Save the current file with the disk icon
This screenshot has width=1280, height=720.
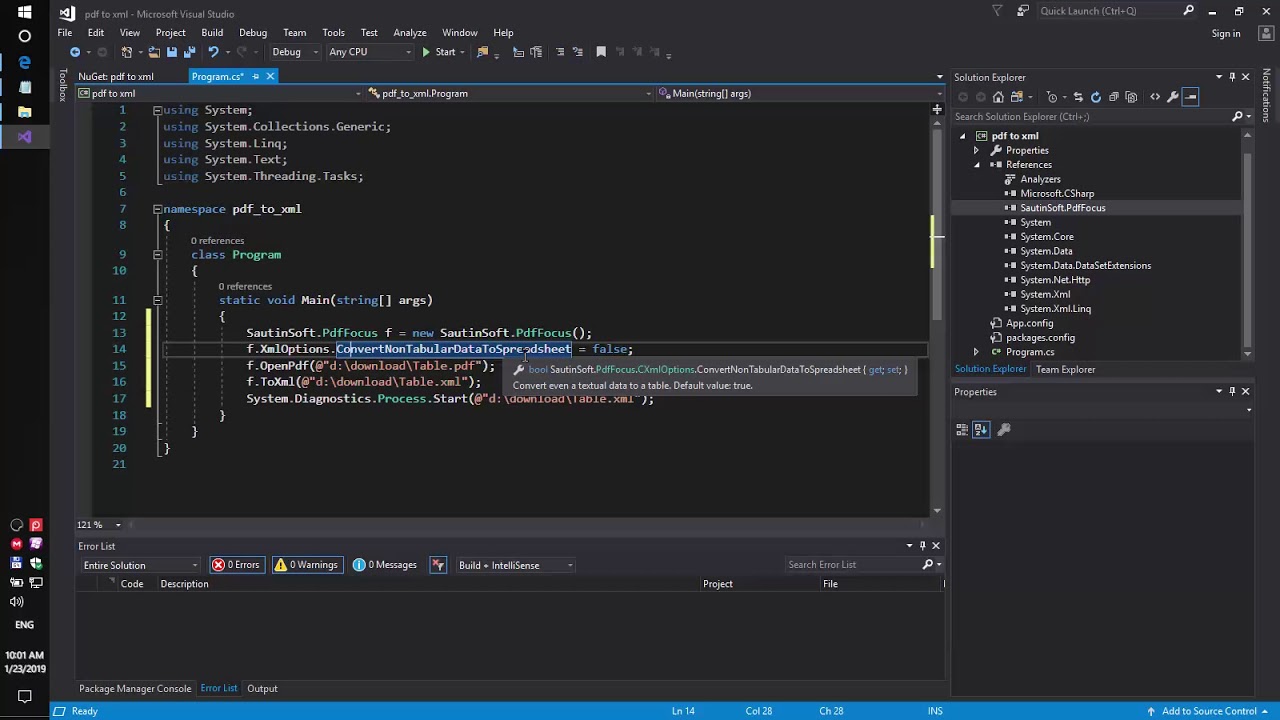pyautogui.click(x=171, y=52)
